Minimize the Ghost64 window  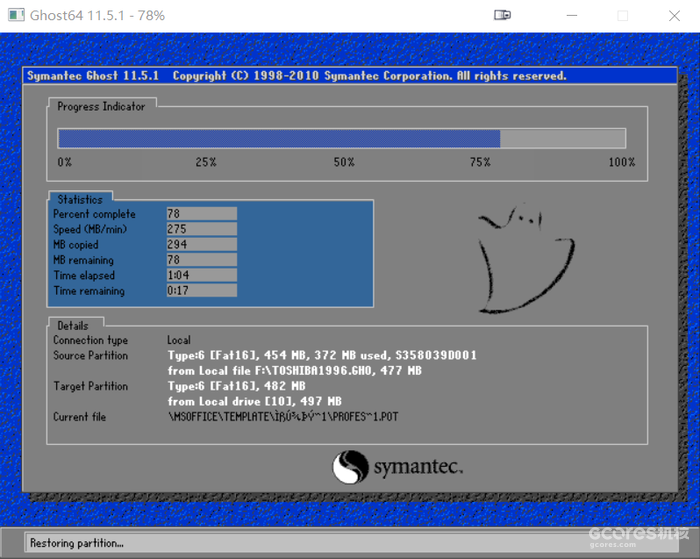[x=572, y=16]
